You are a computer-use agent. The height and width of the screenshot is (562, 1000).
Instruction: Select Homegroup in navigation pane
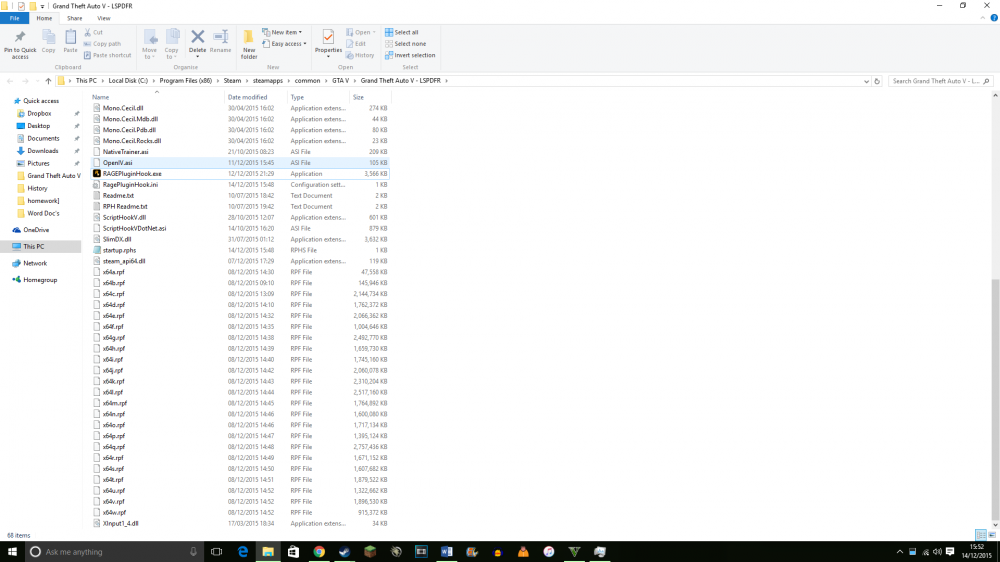40,279
